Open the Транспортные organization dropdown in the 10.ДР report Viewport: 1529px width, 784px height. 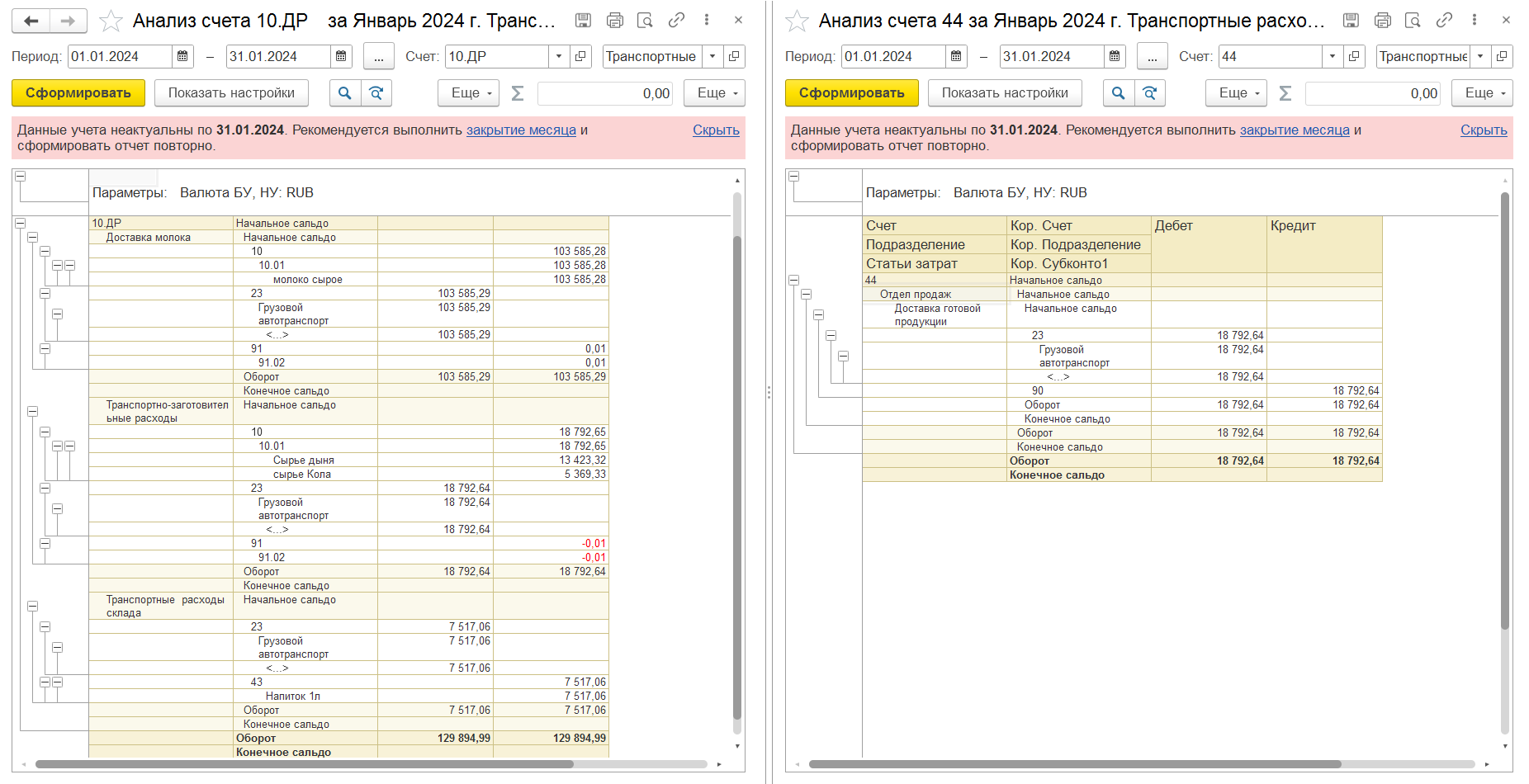[712, 56]
